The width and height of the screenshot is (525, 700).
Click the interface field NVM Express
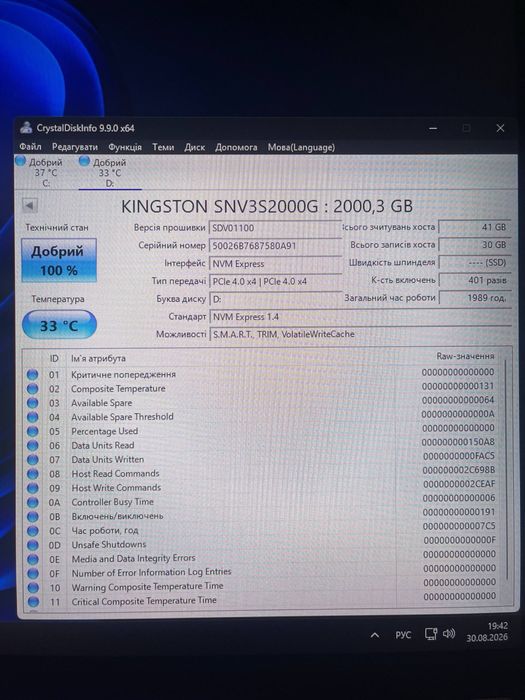click(x=275, y=263)
